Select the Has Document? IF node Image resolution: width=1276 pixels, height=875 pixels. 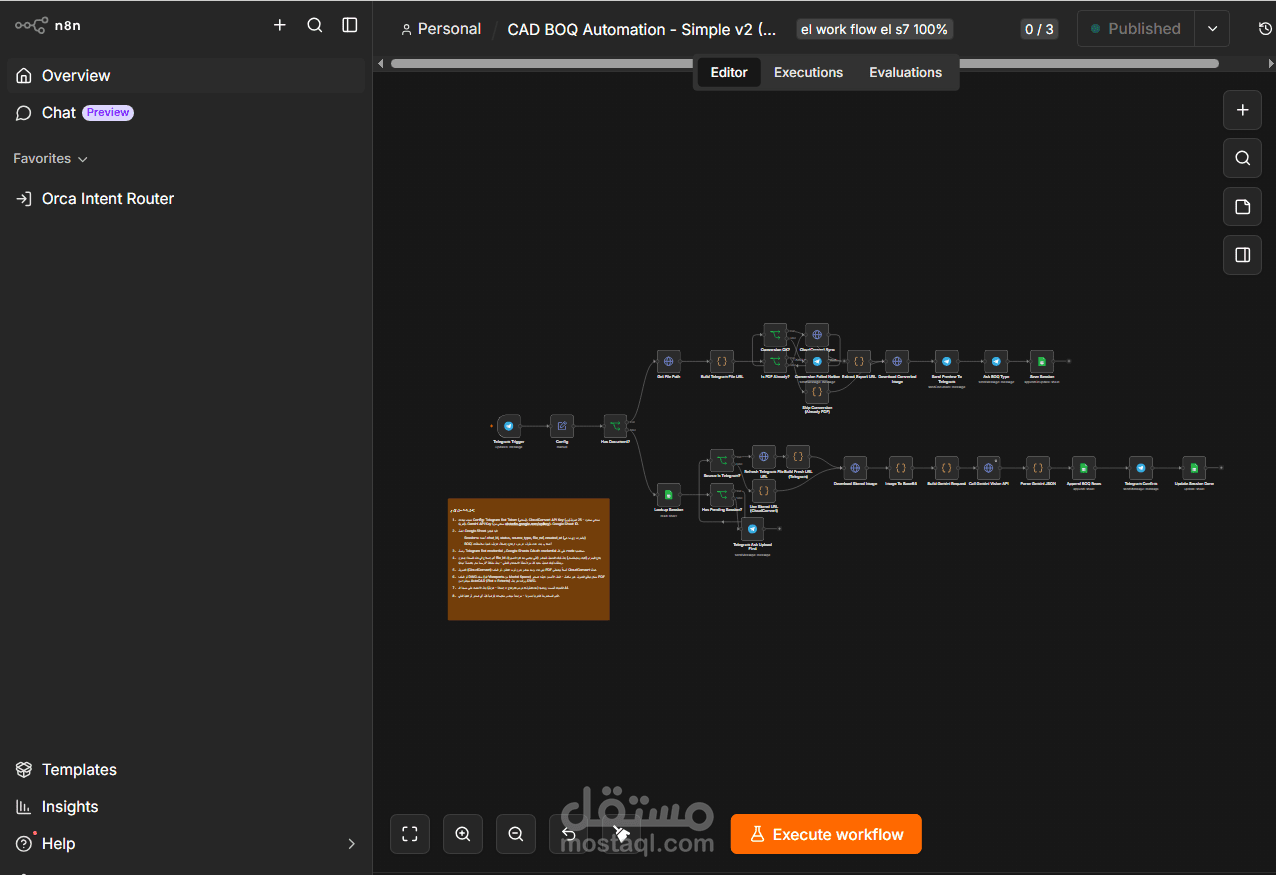tap(615, 426)
